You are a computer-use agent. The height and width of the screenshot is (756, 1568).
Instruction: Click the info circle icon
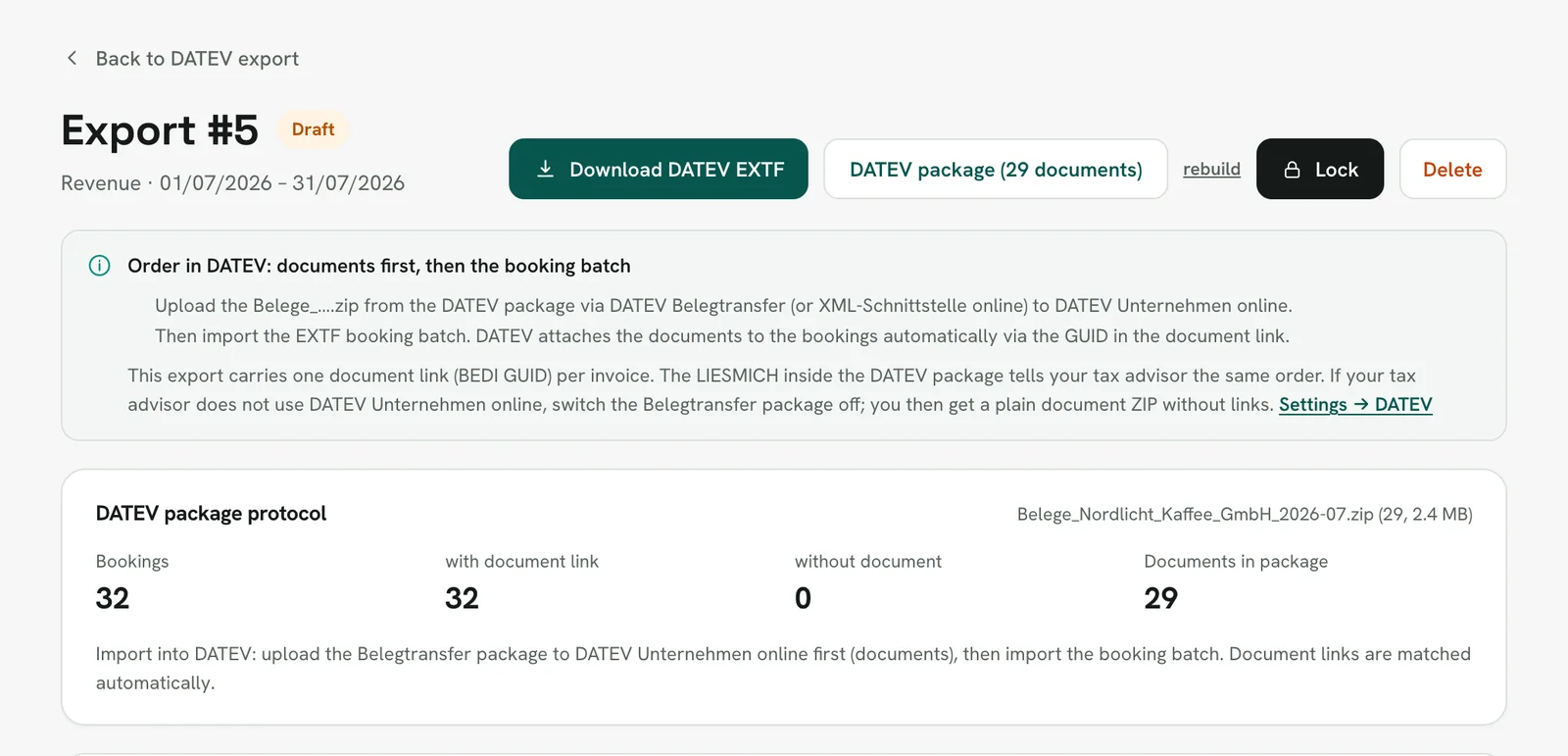[x=99, y=266]
